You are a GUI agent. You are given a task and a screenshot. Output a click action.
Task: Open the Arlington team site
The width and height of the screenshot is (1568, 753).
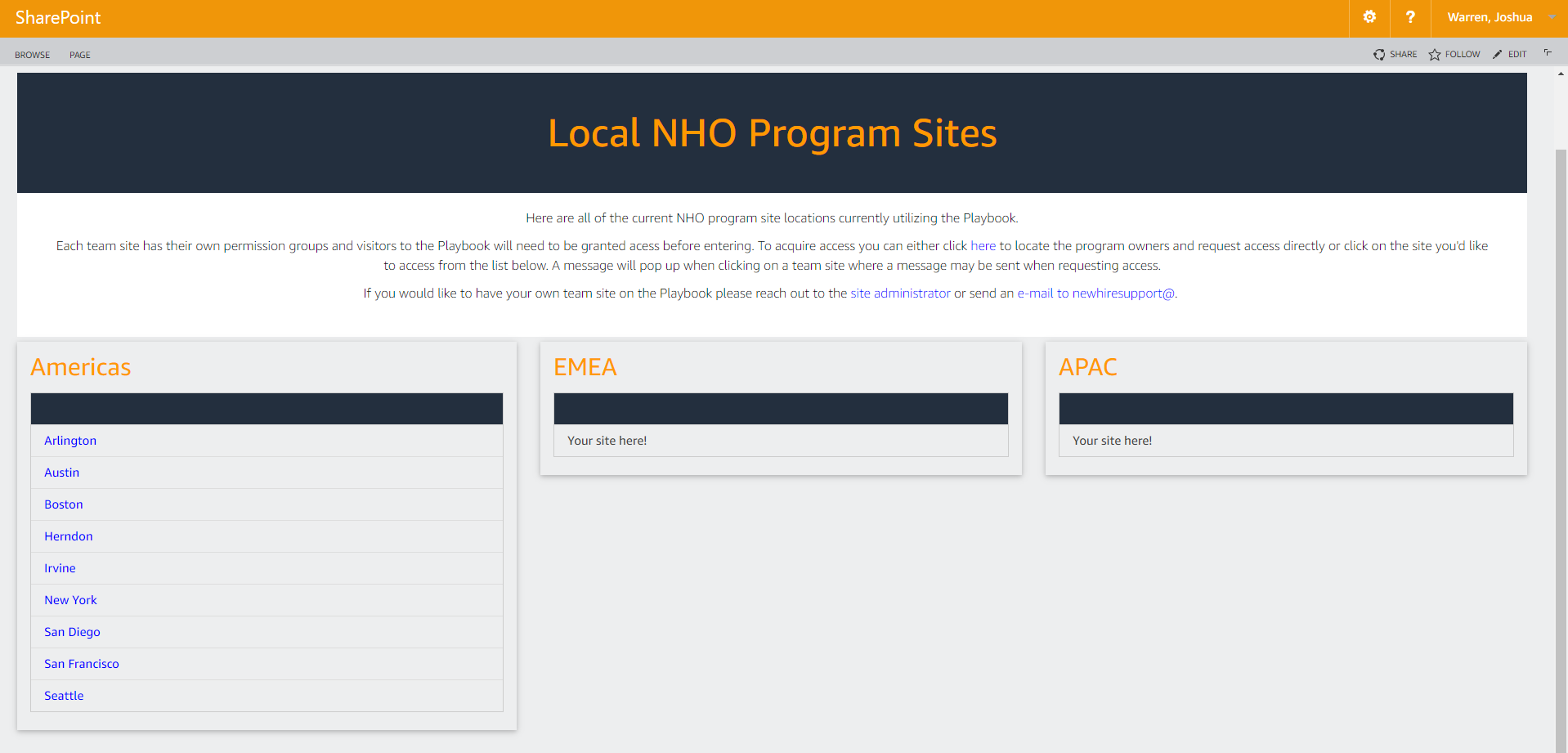click(70, 441)
